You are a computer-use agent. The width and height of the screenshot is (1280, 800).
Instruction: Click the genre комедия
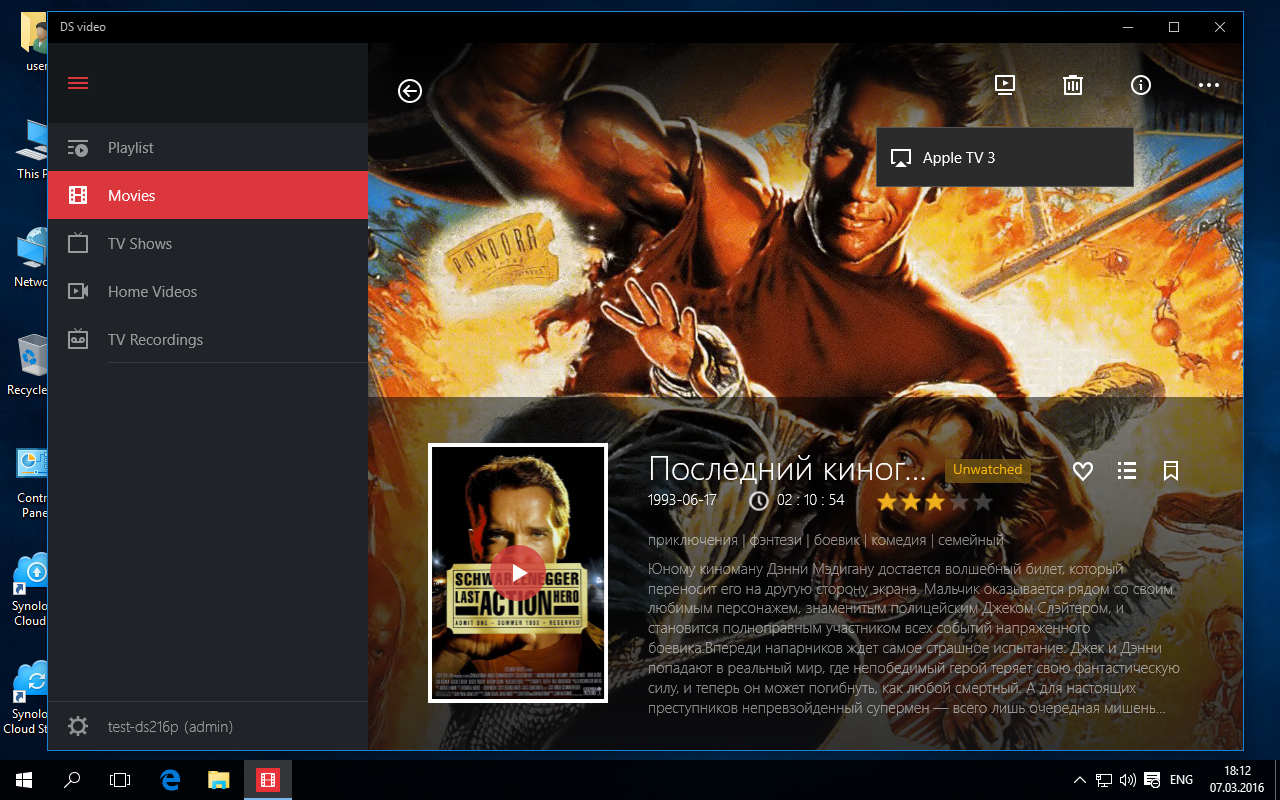(x=899, y=540)
